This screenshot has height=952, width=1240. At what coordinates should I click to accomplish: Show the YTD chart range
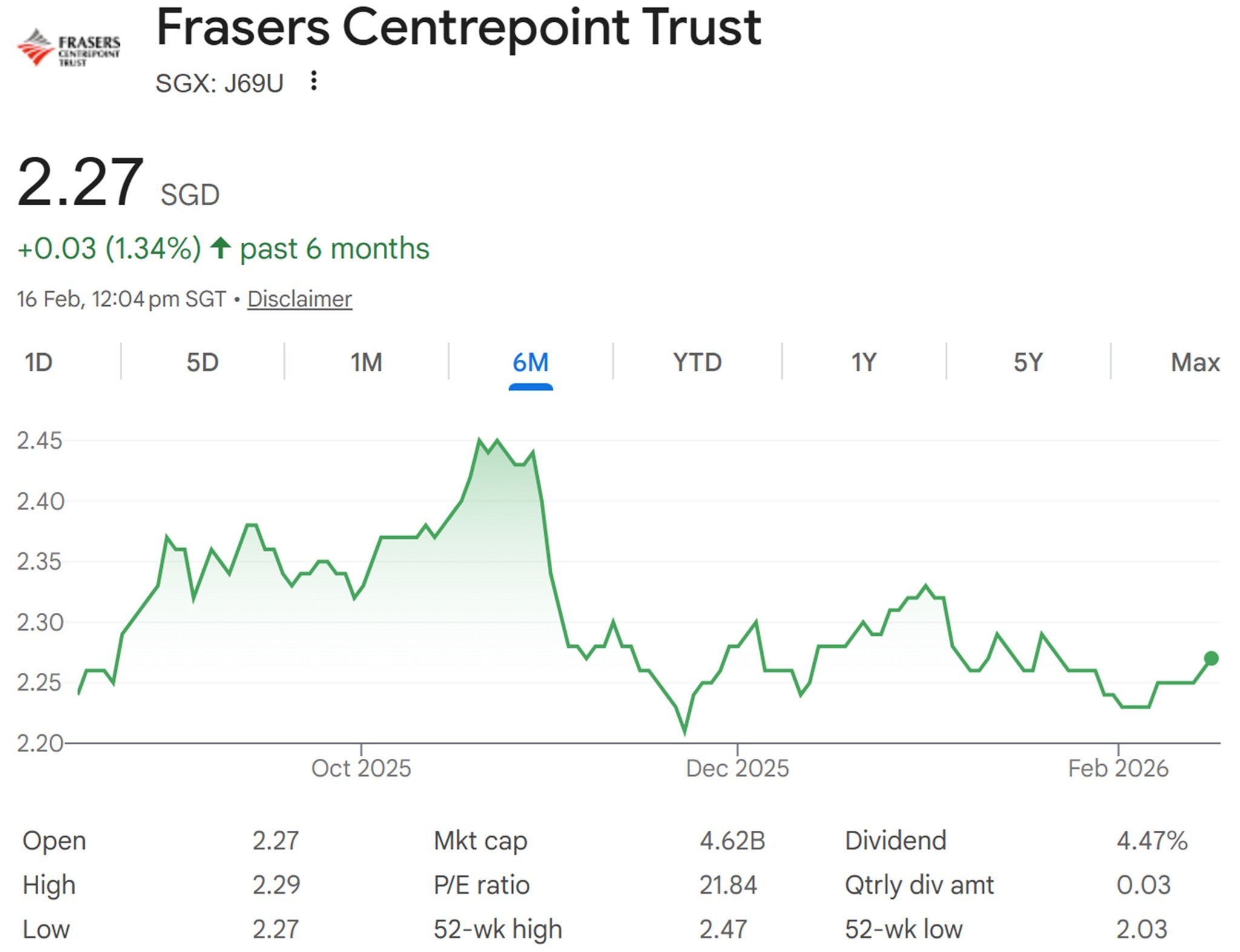tap(697, 363)
